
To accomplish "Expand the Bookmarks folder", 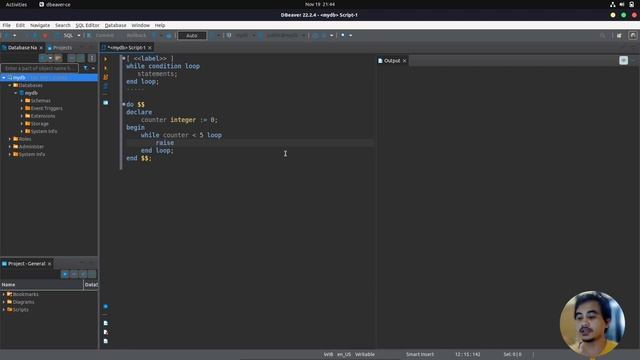I will (x=4, y=294).
